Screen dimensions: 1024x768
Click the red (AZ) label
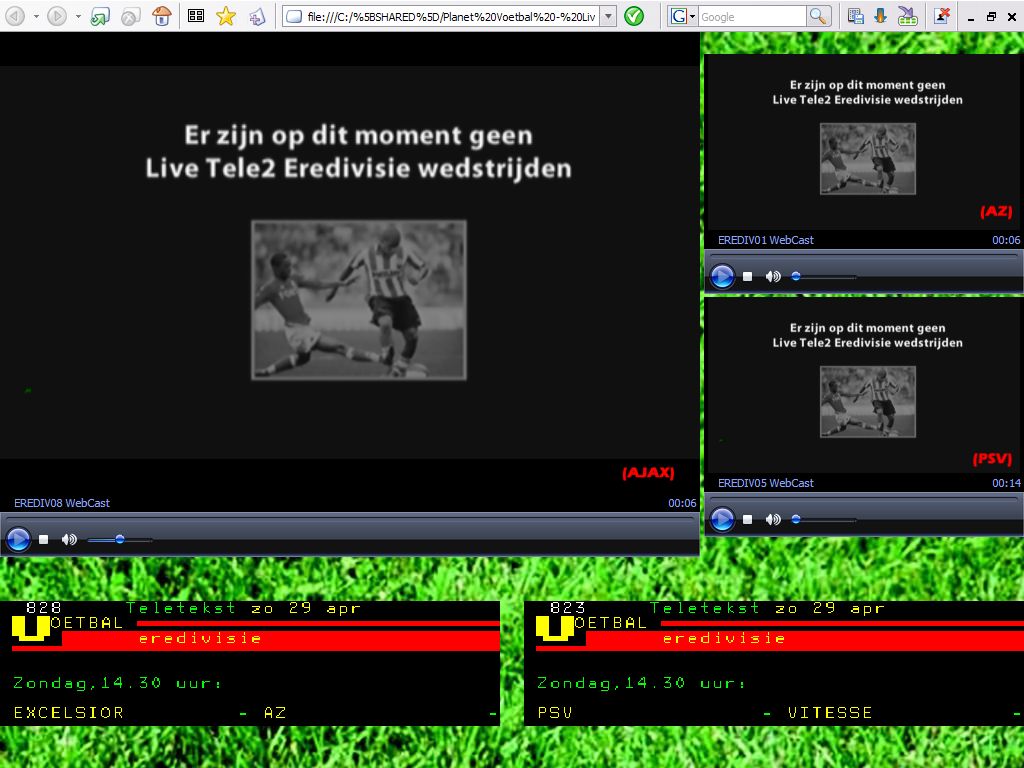pos(996,212)
